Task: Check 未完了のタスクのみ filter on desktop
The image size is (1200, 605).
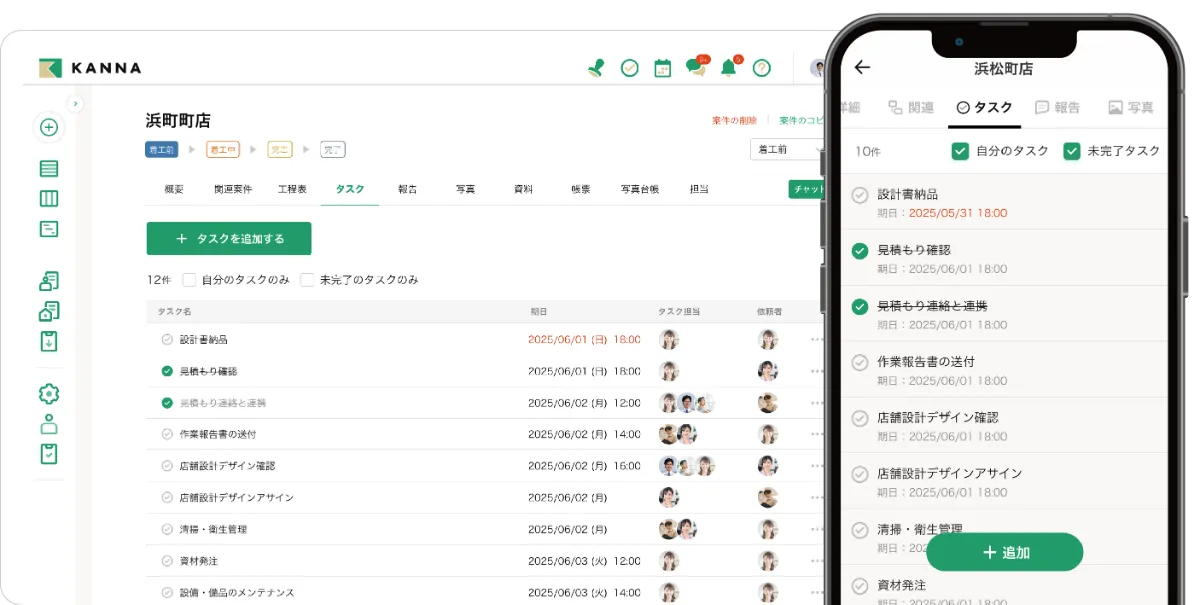Action: pos(307,280)
